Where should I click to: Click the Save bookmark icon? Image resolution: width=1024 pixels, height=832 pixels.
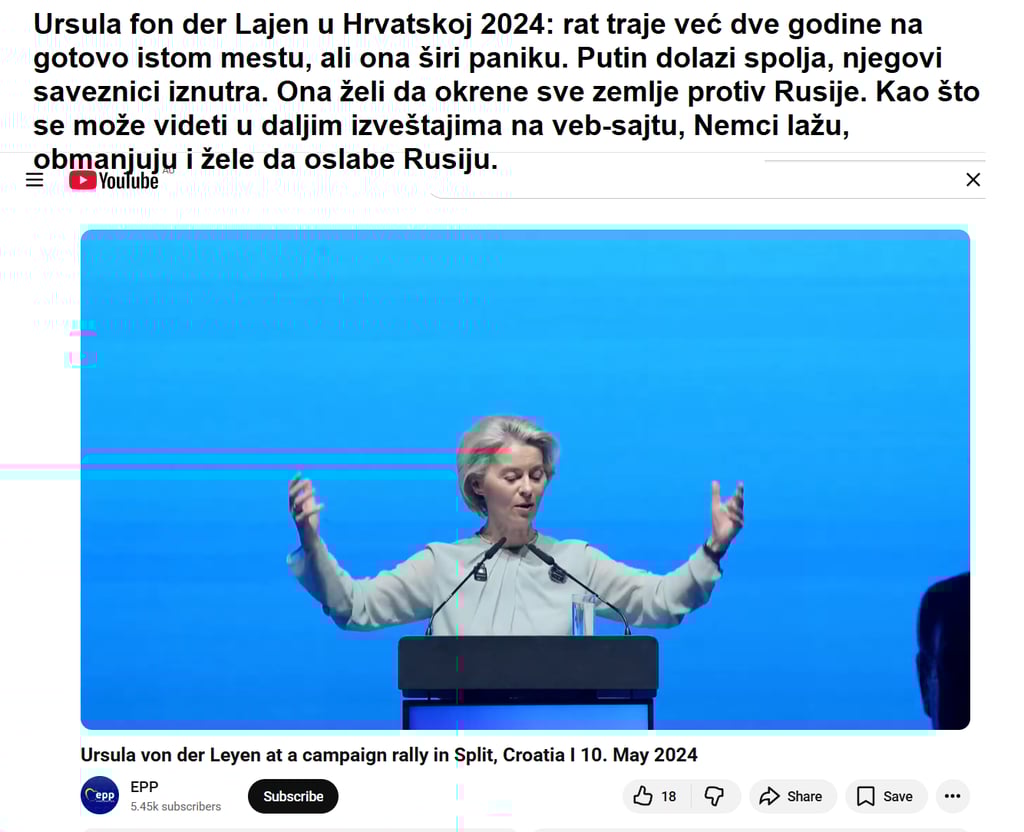click(865, 796)
